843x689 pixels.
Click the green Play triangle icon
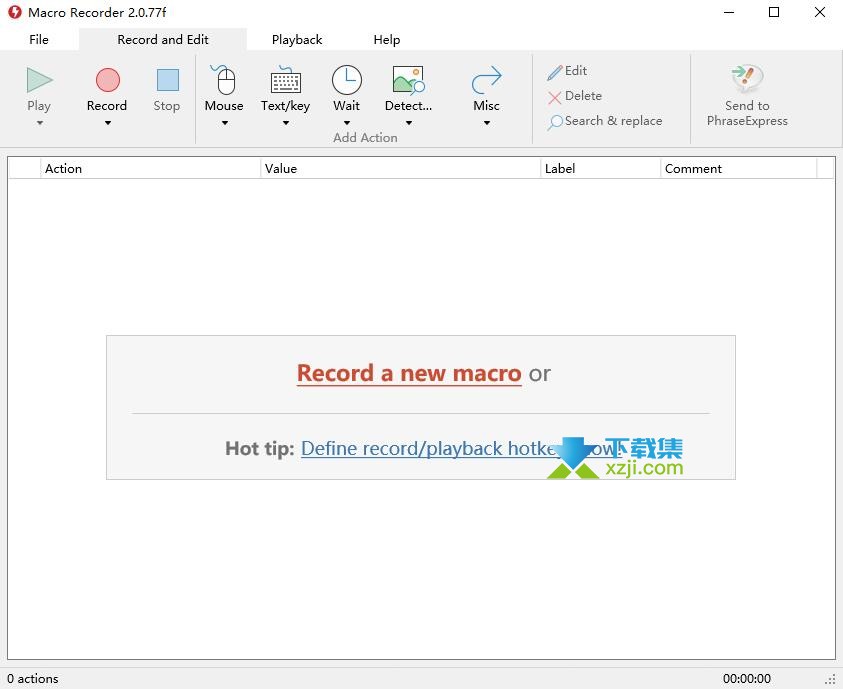coord(39,80)
